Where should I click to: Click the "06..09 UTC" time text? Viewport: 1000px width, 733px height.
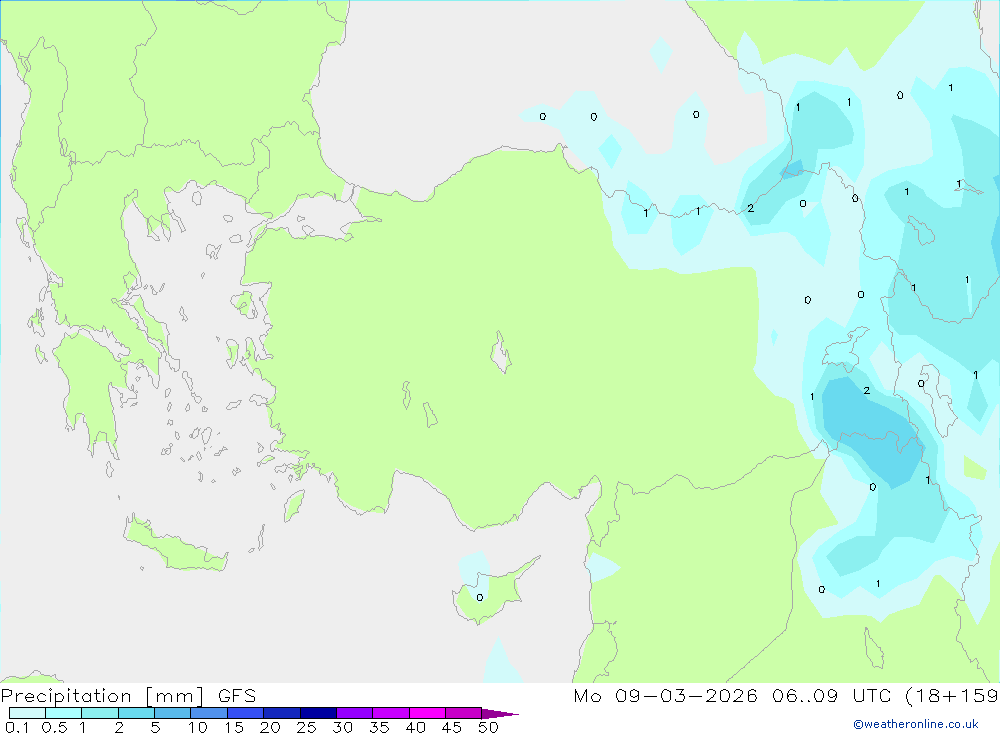point(830,696)
